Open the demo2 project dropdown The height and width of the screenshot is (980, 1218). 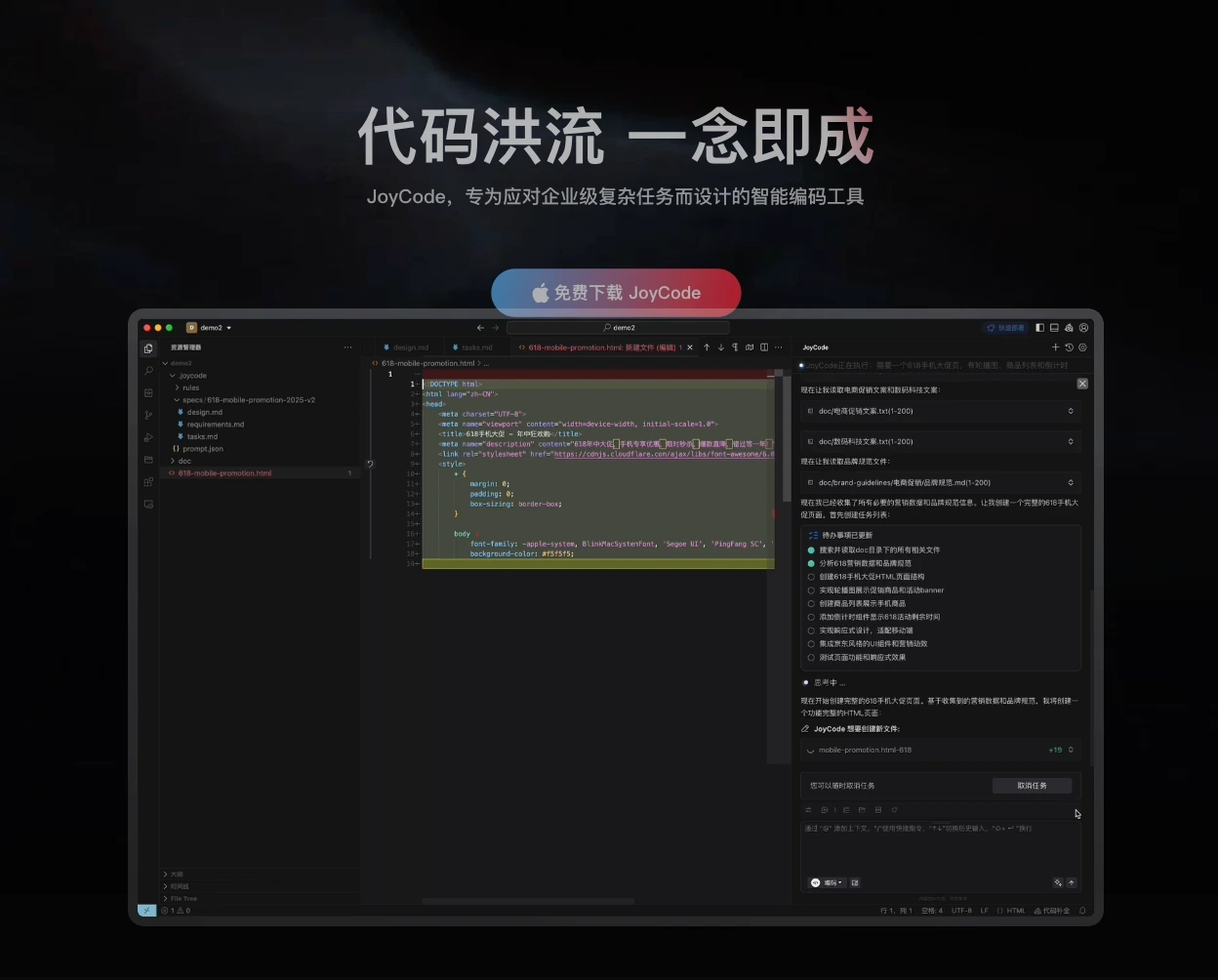click(209, 328)
